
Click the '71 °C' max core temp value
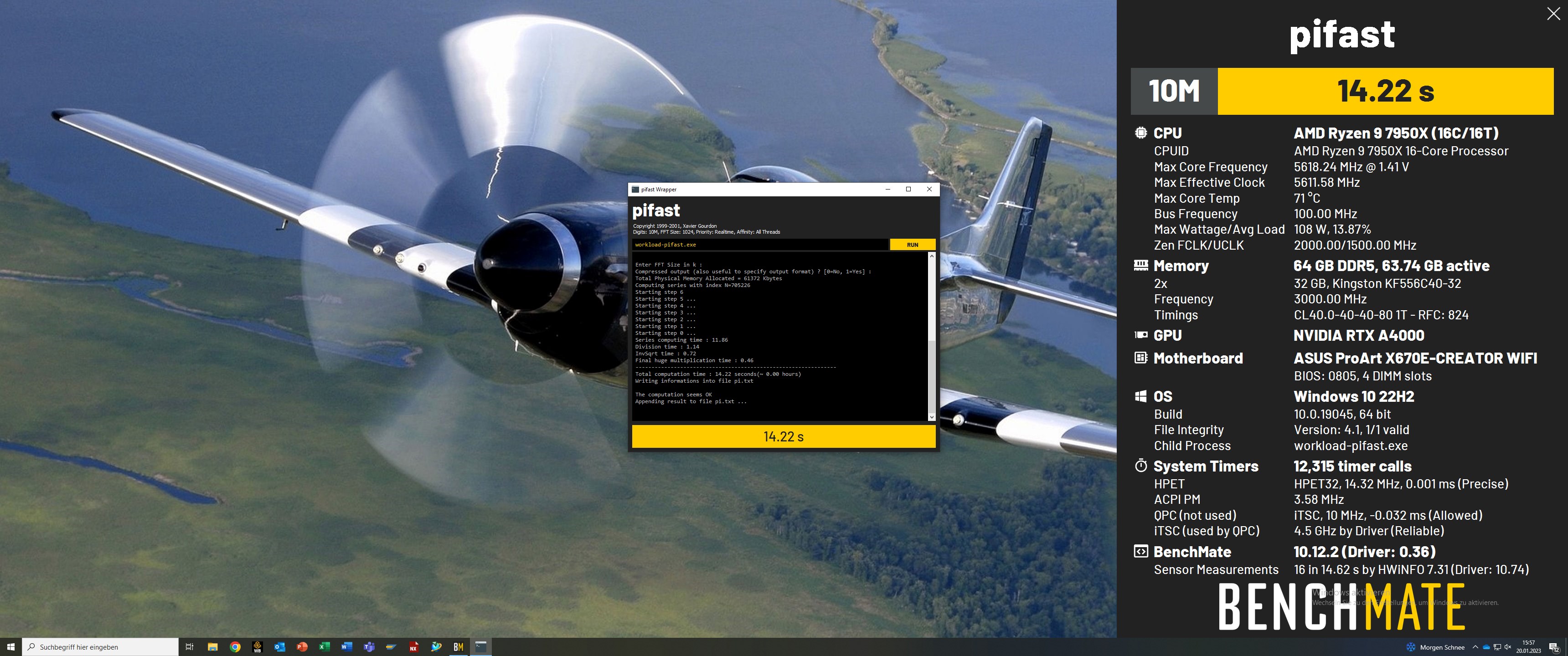(x=1307, y=198)
